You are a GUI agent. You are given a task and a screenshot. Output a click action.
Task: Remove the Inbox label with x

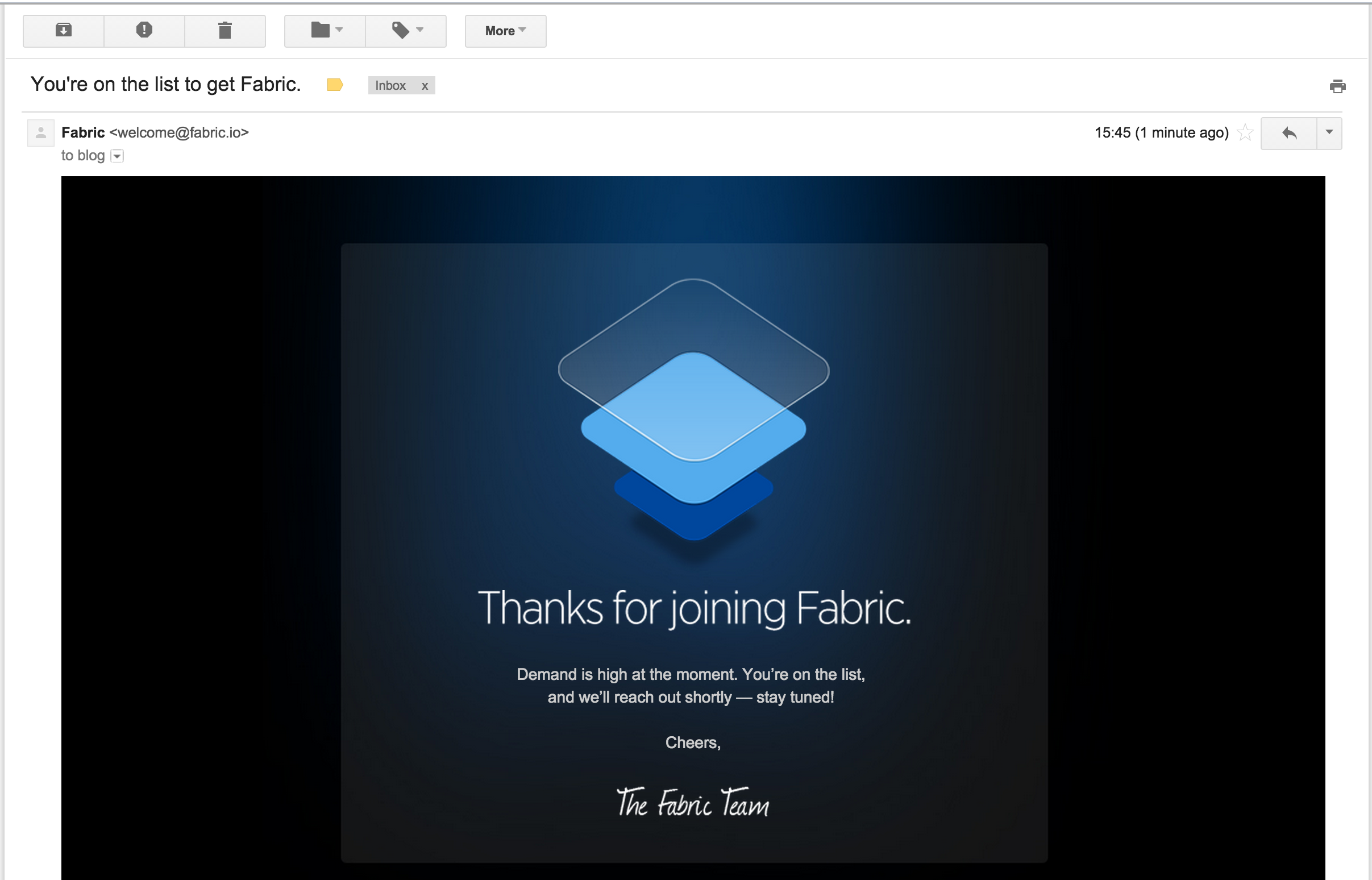pyautogui.click(x=425, y=86)
